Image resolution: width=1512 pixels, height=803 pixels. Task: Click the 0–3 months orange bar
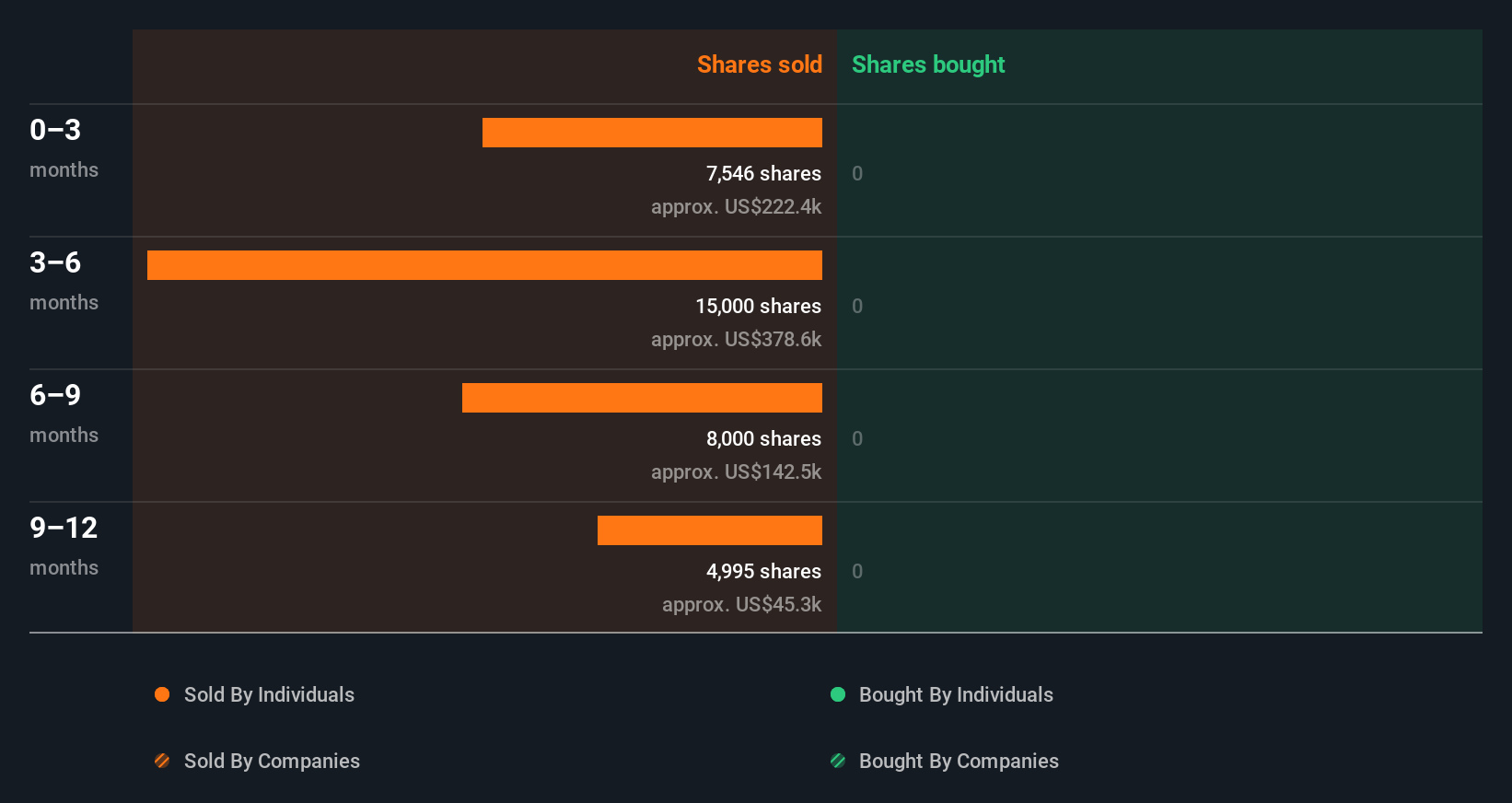[x=652, y=133]
